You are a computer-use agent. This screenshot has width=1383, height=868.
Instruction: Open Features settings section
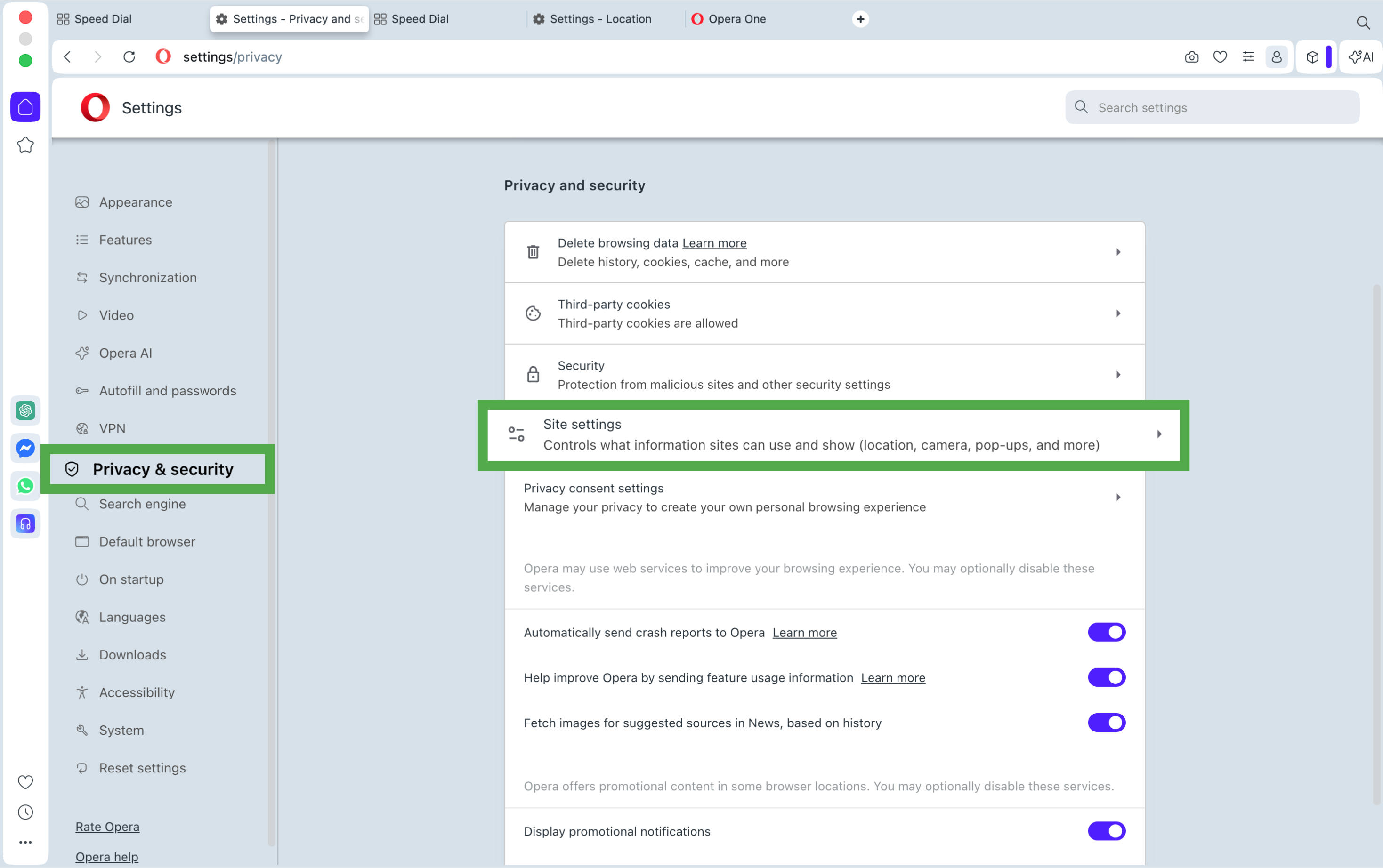pos(113,240)
